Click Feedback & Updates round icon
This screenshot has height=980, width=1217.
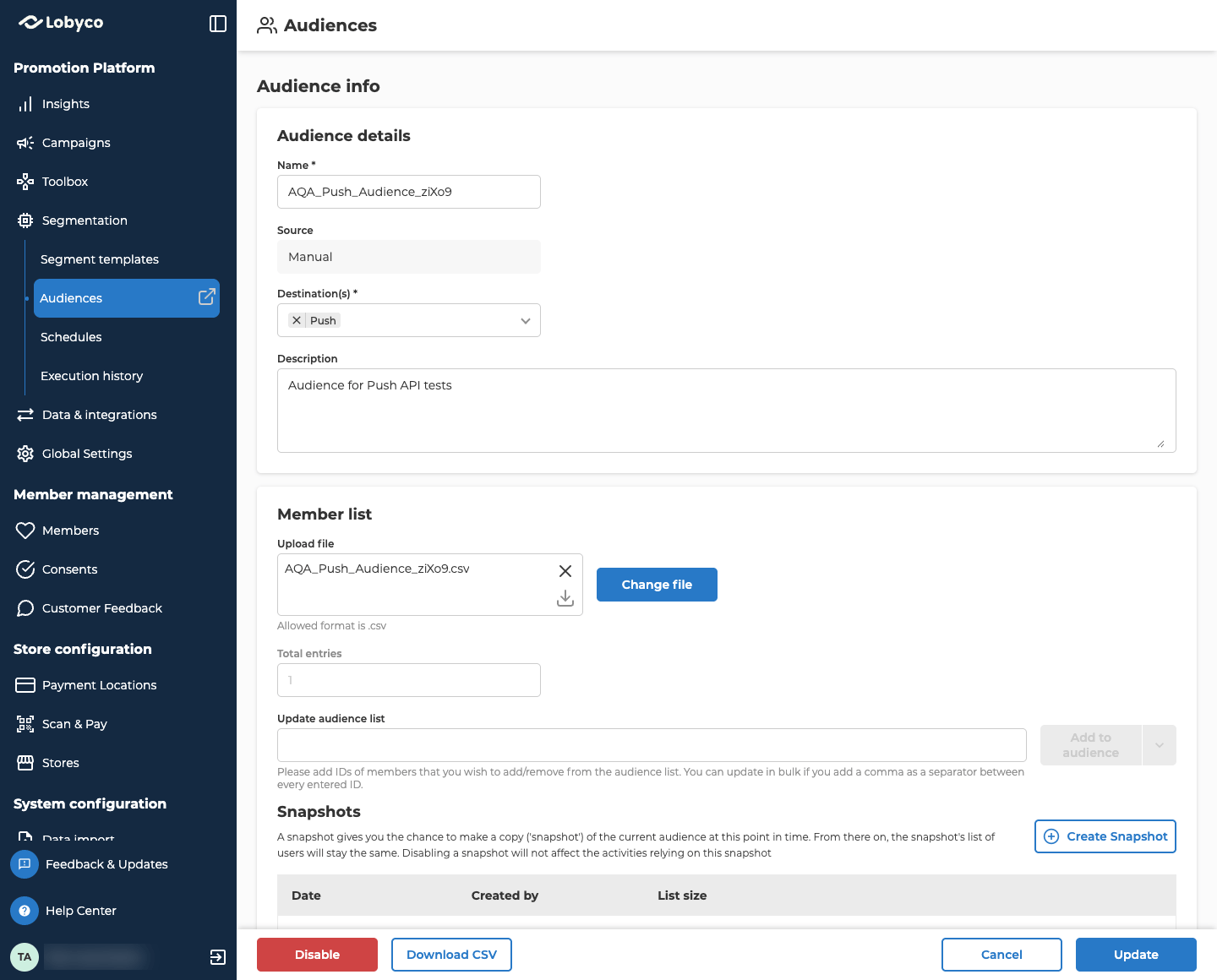[x=25, y=864]
